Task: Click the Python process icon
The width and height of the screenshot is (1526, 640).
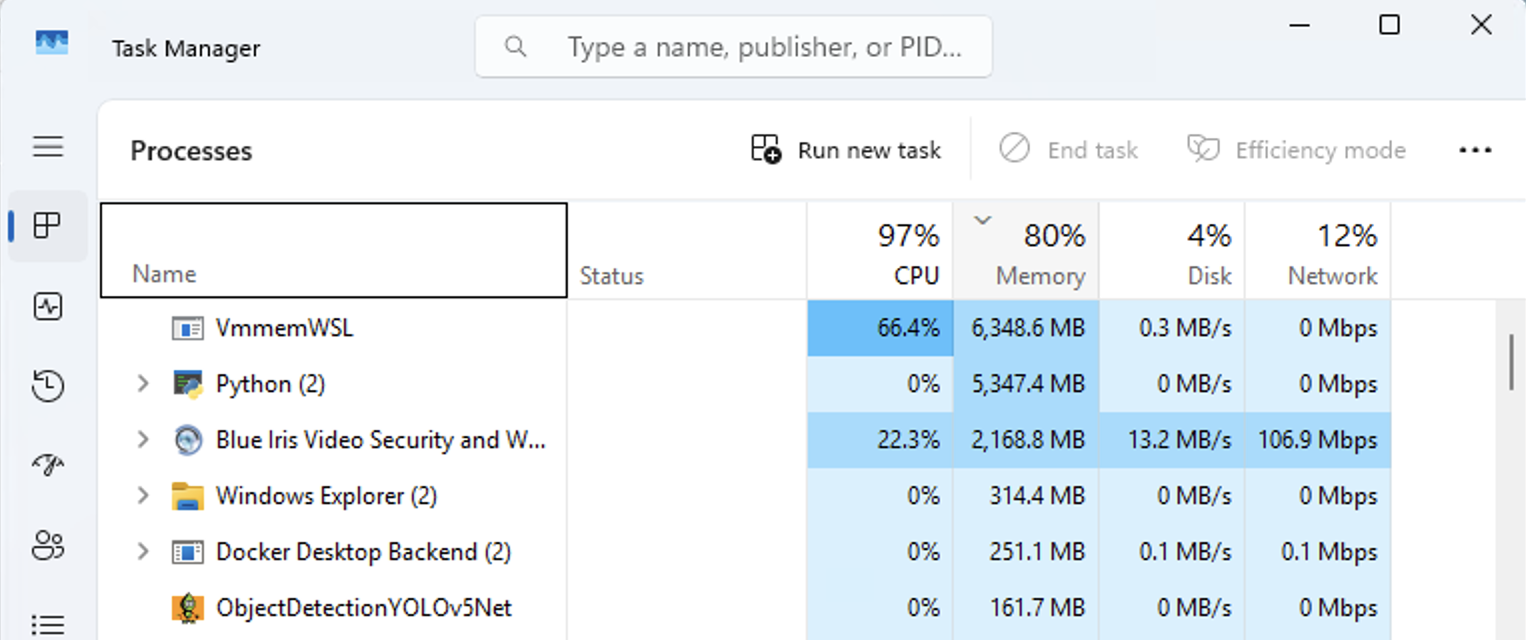Action: [x=187, y=384]
